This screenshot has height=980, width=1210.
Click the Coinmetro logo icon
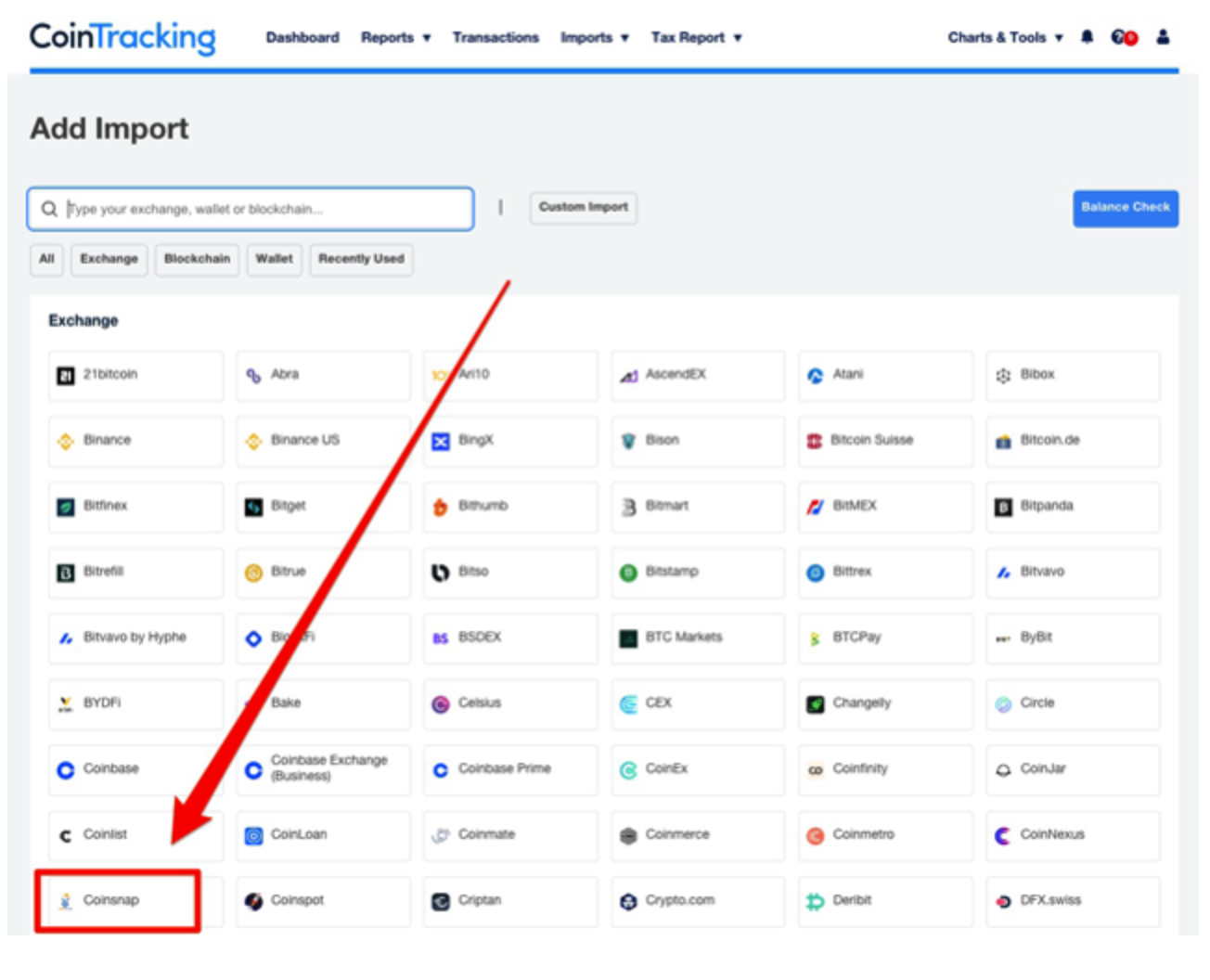tap(815, 836)
